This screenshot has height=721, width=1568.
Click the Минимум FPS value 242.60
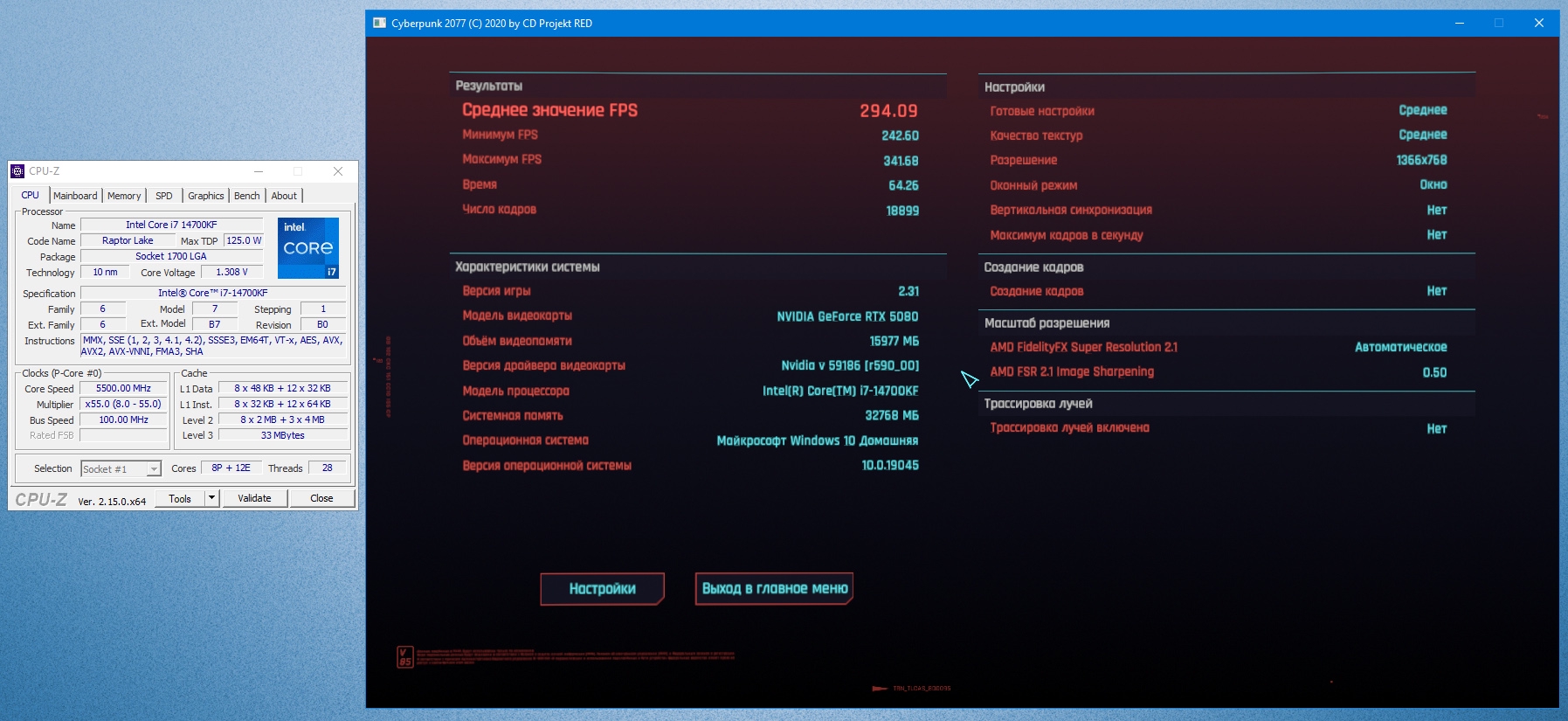(900, 135)
